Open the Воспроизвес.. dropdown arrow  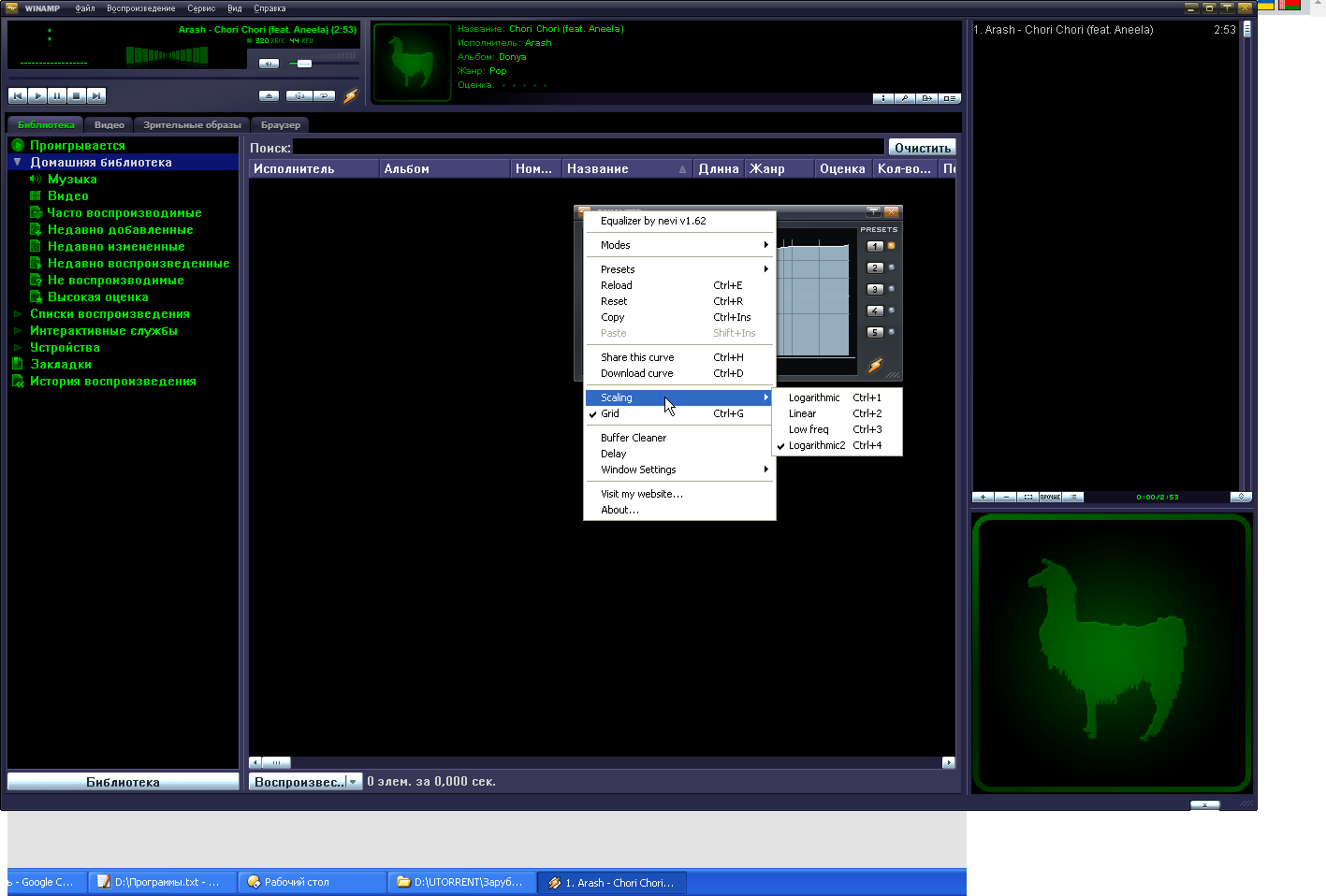353,782
